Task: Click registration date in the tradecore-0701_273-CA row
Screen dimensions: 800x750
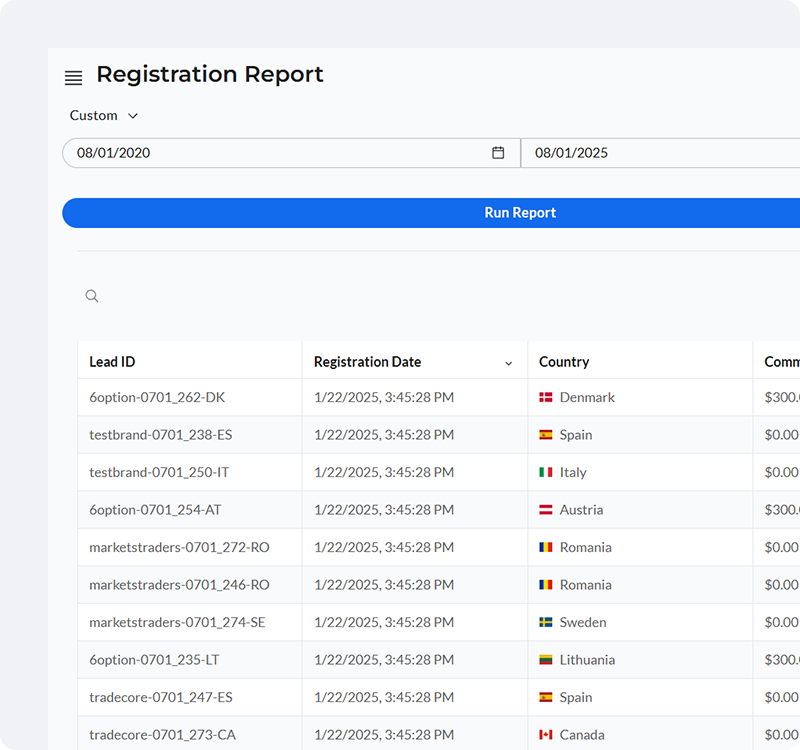Action: (x=384, y=735)
